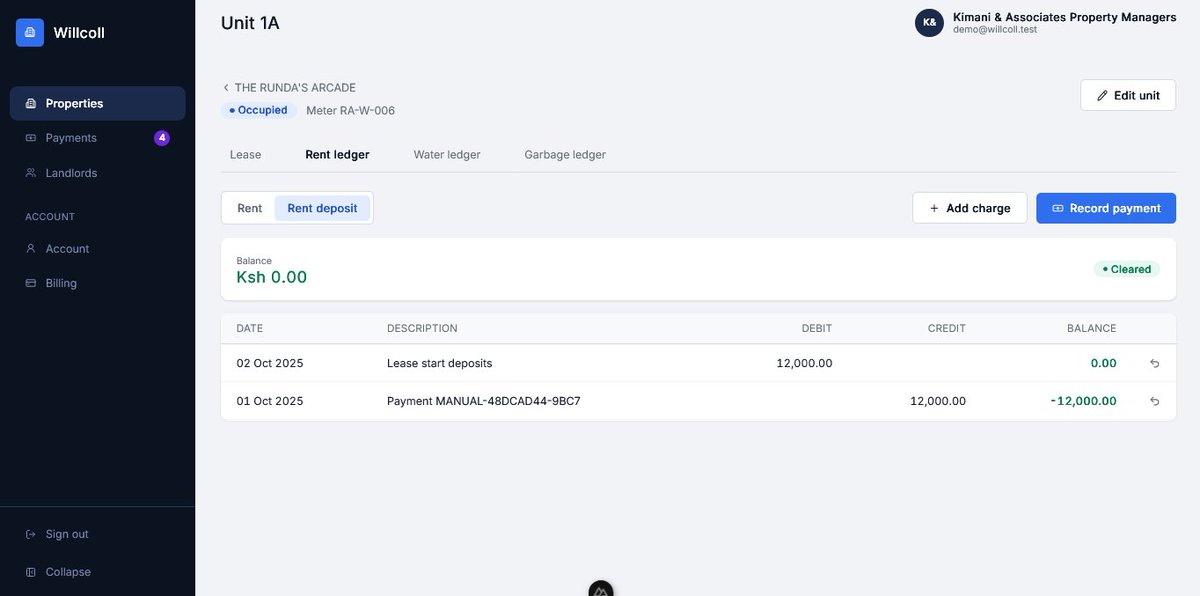
Task: Click the Add charge button
Action: tap(969, 208)
